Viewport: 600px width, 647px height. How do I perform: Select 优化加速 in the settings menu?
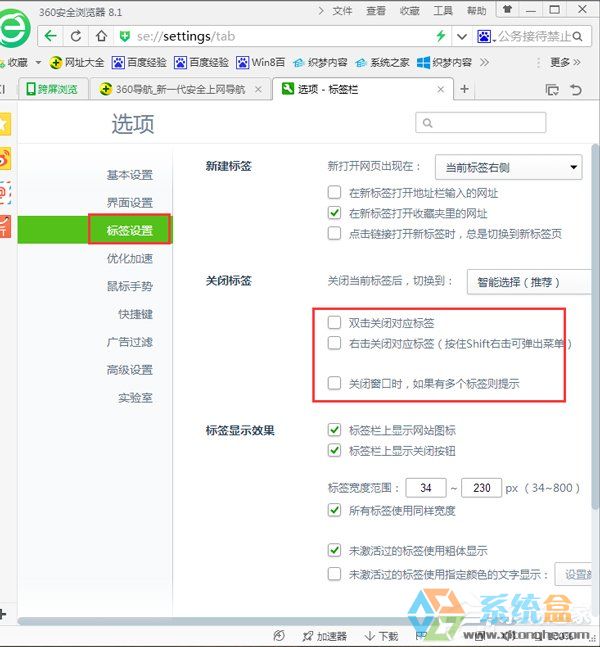(130, 258)
